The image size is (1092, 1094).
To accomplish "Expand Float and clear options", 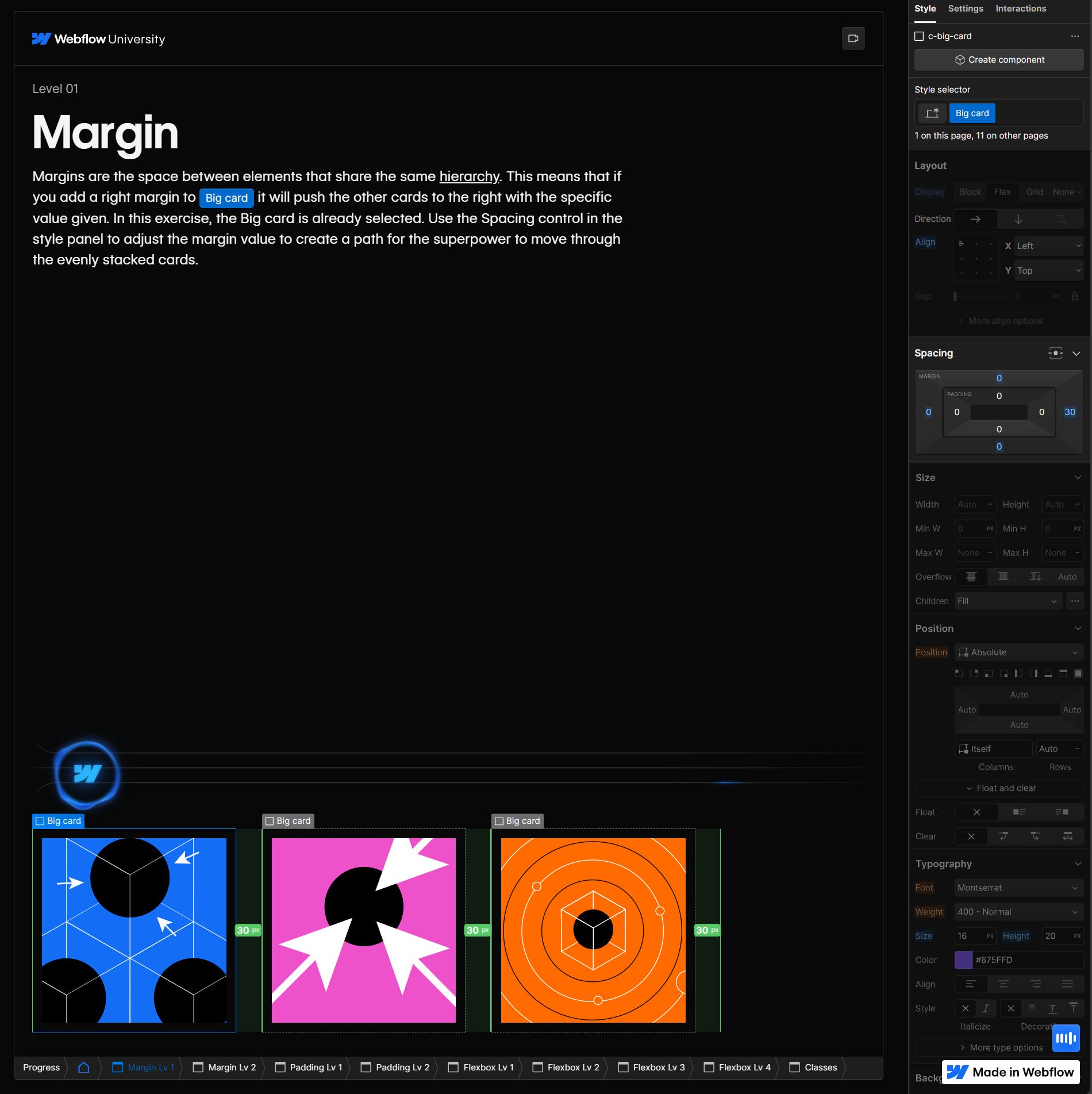I will 999,788.
